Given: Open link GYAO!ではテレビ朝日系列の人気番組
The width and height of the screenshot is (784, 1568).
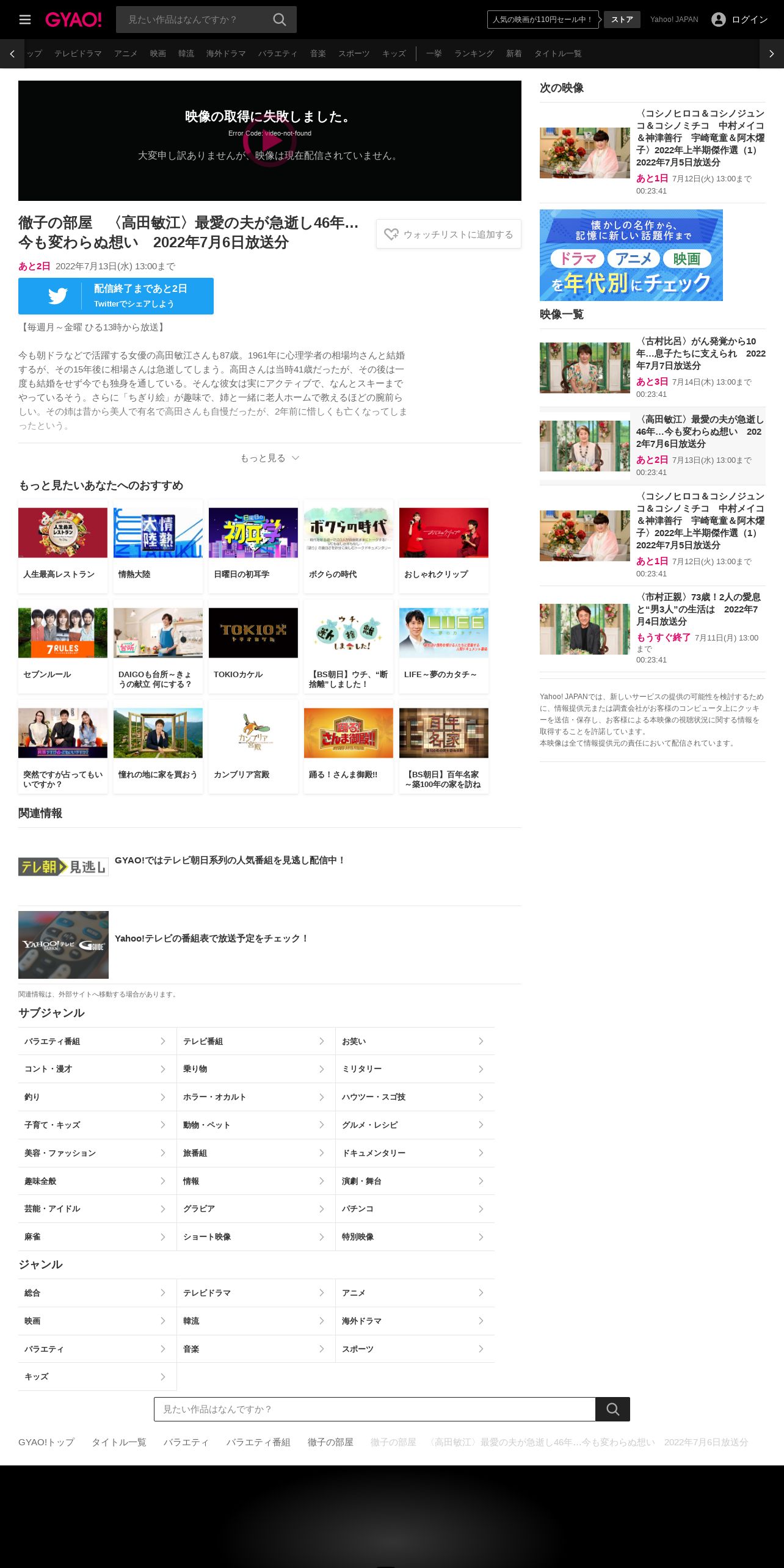Looking at the screenshot, I should [x=230, y=860].
